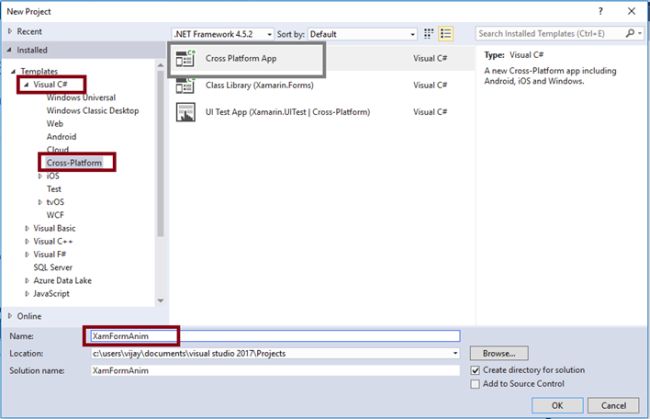This screenshot has height=419, width=650.
Task: Click the Cancel button
Action: pos(614,405)
